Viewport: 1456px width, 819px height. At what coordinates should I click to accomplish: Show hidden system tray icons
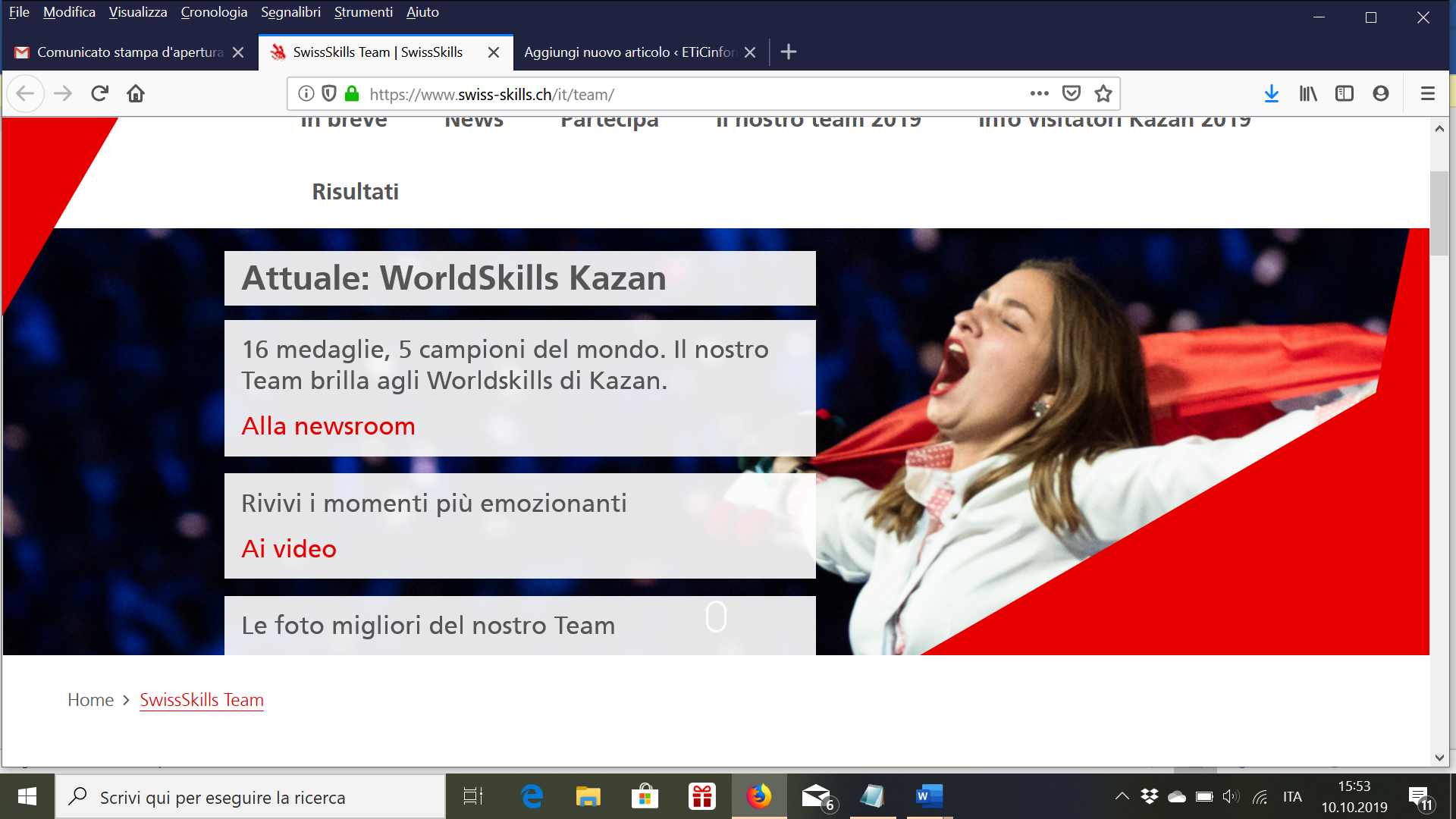[x=1122, y=796]
